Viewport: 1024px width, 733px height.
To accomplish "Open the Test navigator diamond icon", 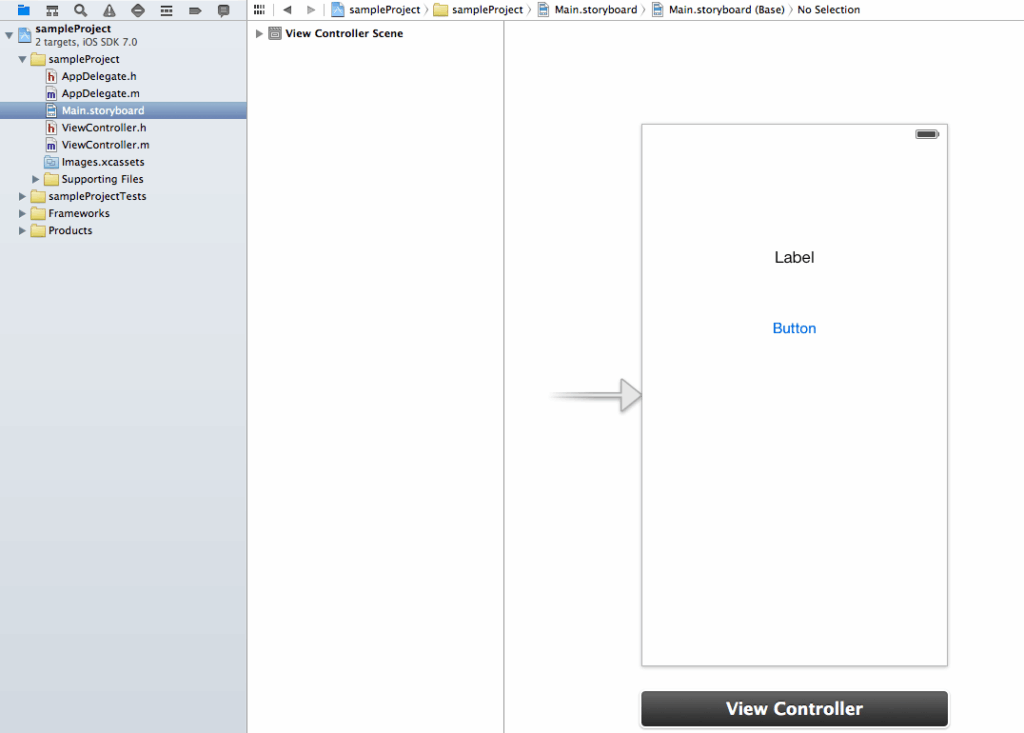I will click(136, 10).
